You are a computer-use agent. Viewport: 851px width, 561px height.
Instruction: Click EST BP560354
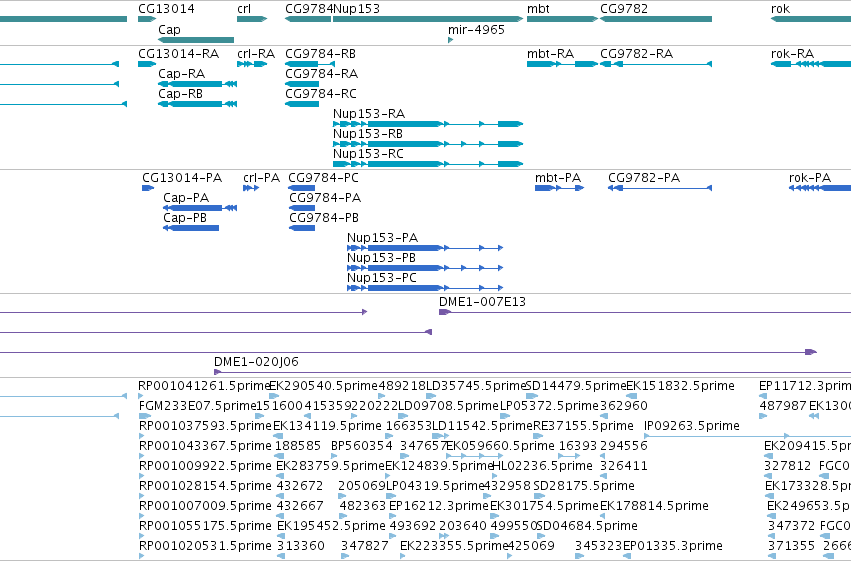(x=361, y=446)
